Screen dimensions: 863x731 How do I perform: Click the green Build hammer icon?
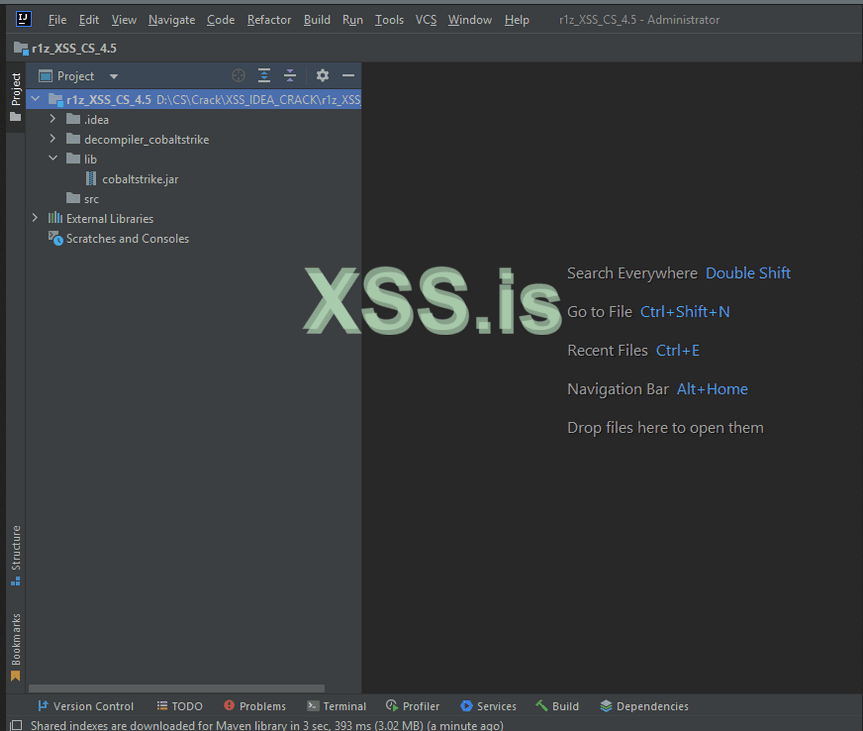(x=542, y=706)
